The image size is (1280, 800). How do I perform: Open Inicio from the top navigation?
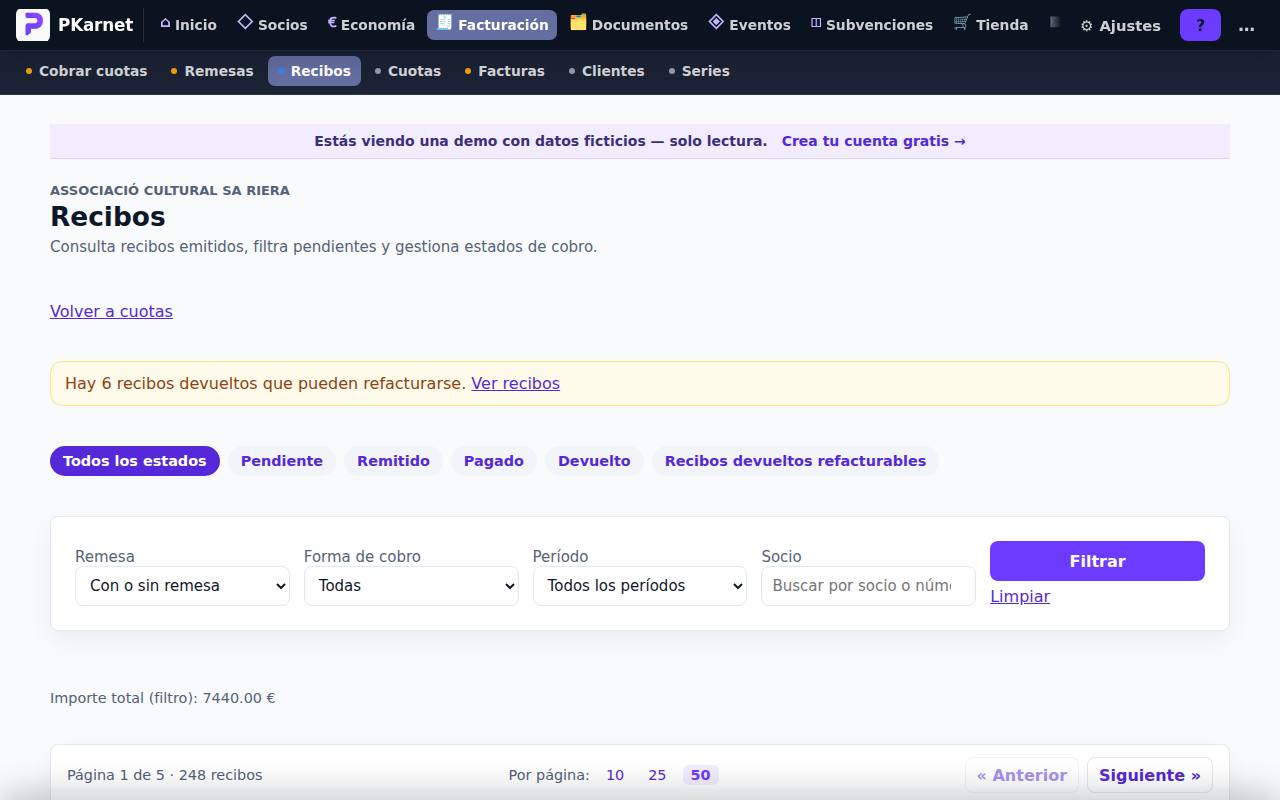188,25
